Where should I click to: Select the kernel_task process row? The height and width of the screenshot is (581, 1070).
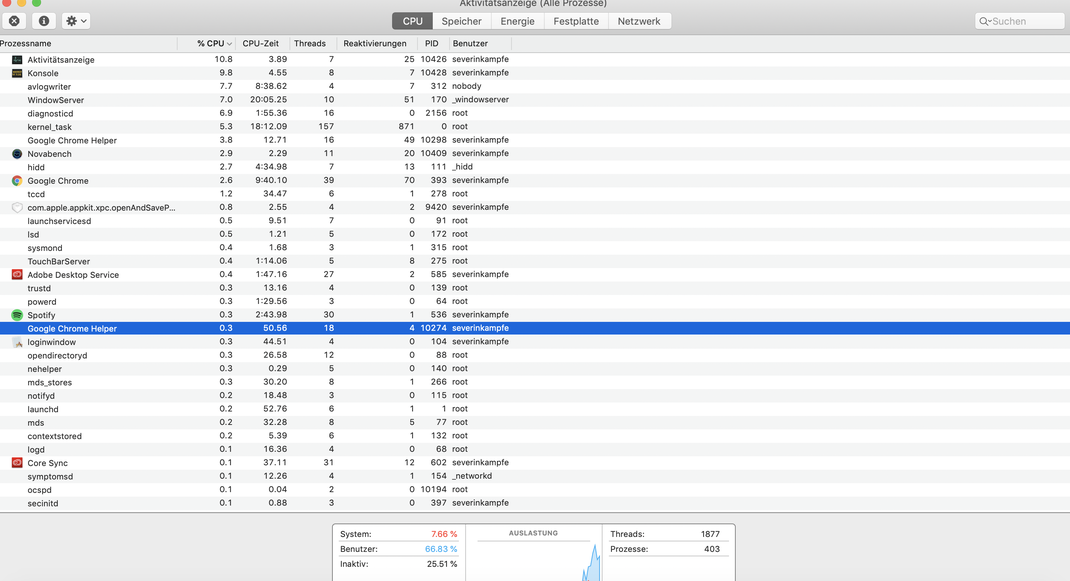tap(535, 127)
